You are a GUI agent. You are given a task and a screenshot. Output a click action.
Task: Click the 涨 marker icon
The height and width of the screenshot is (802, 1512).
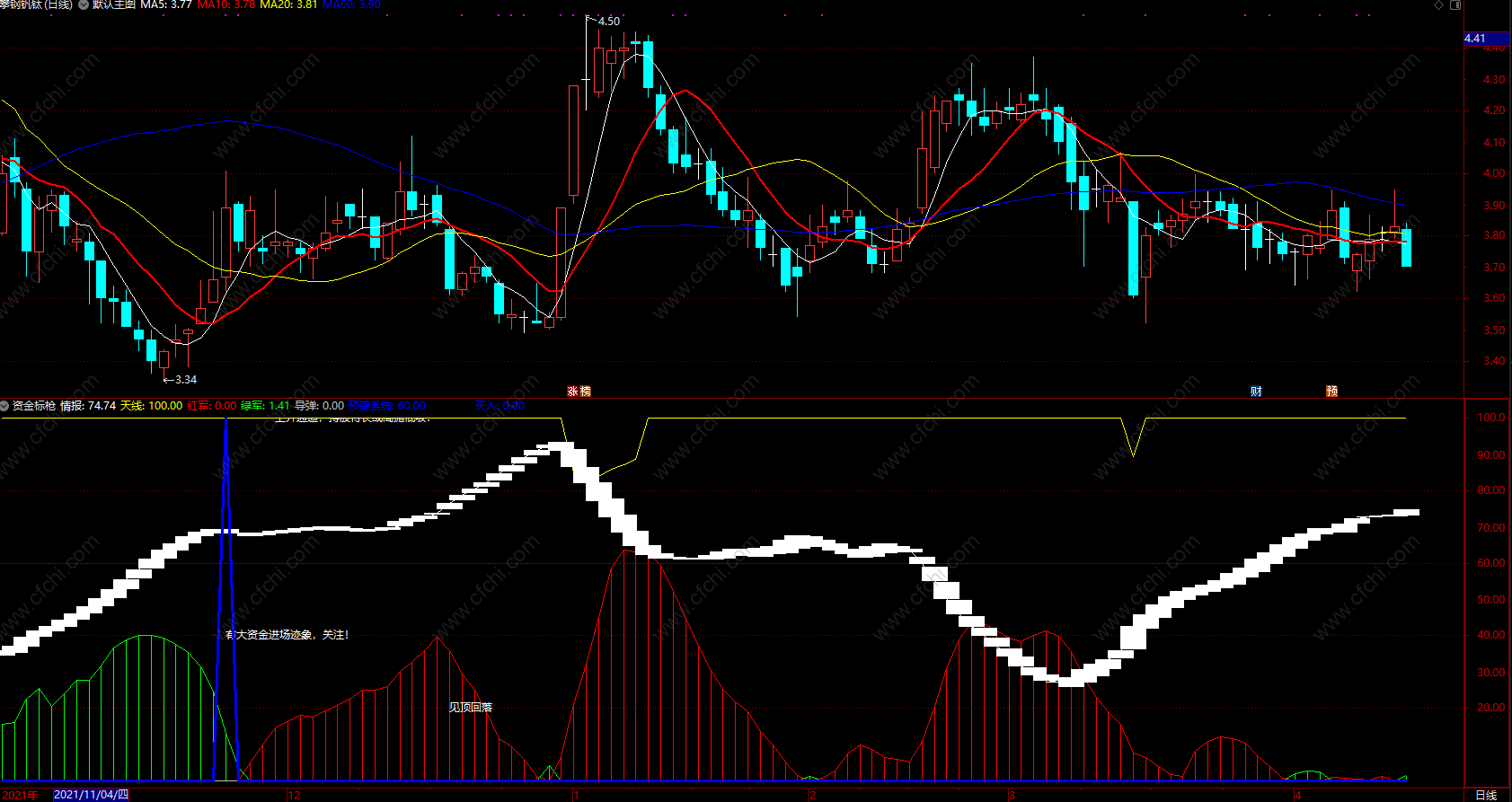tap(572, 392)
